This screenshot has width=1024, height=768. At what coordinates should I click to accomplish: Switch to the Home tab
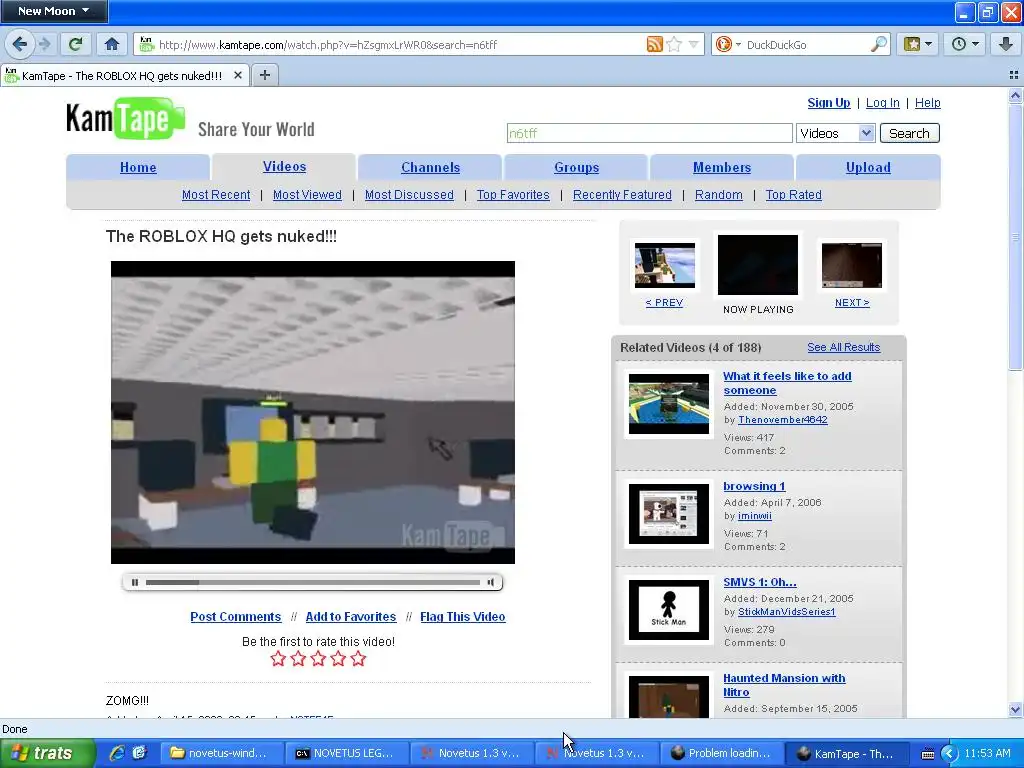click(138, 167)
